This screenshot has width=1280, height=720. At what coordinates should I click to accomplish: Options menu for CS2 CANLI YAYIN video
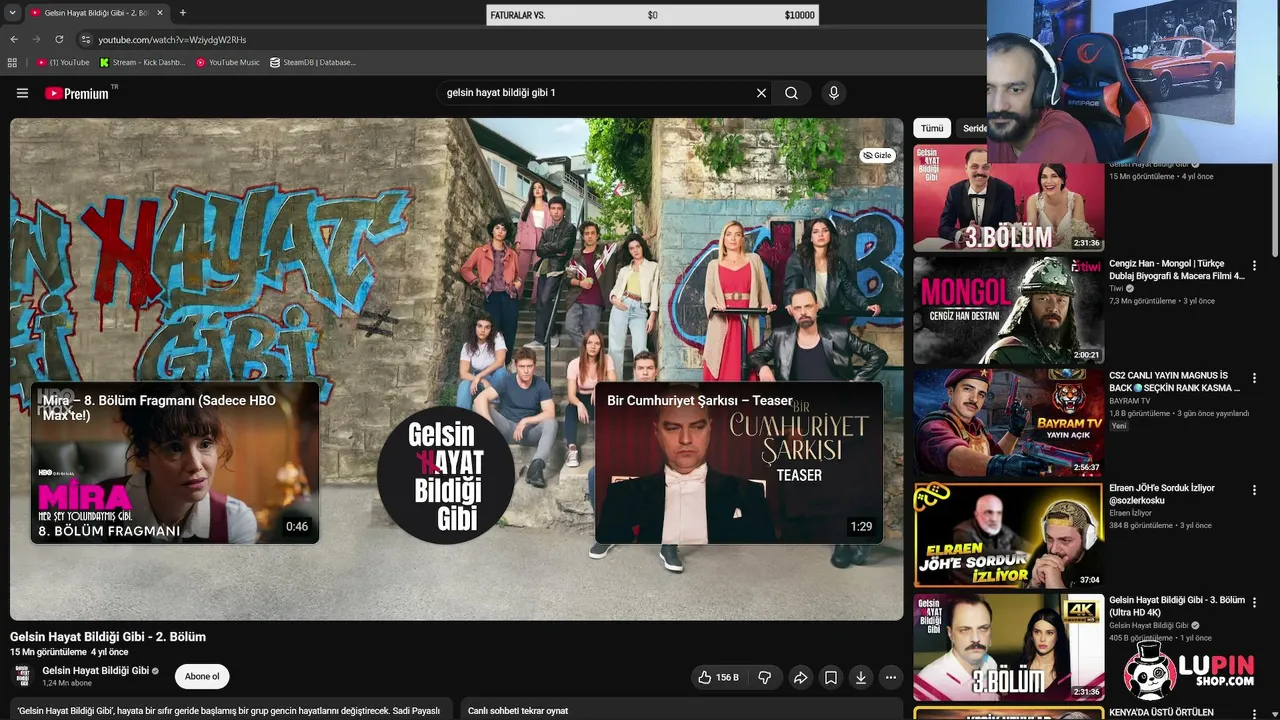pos(1254,378)
